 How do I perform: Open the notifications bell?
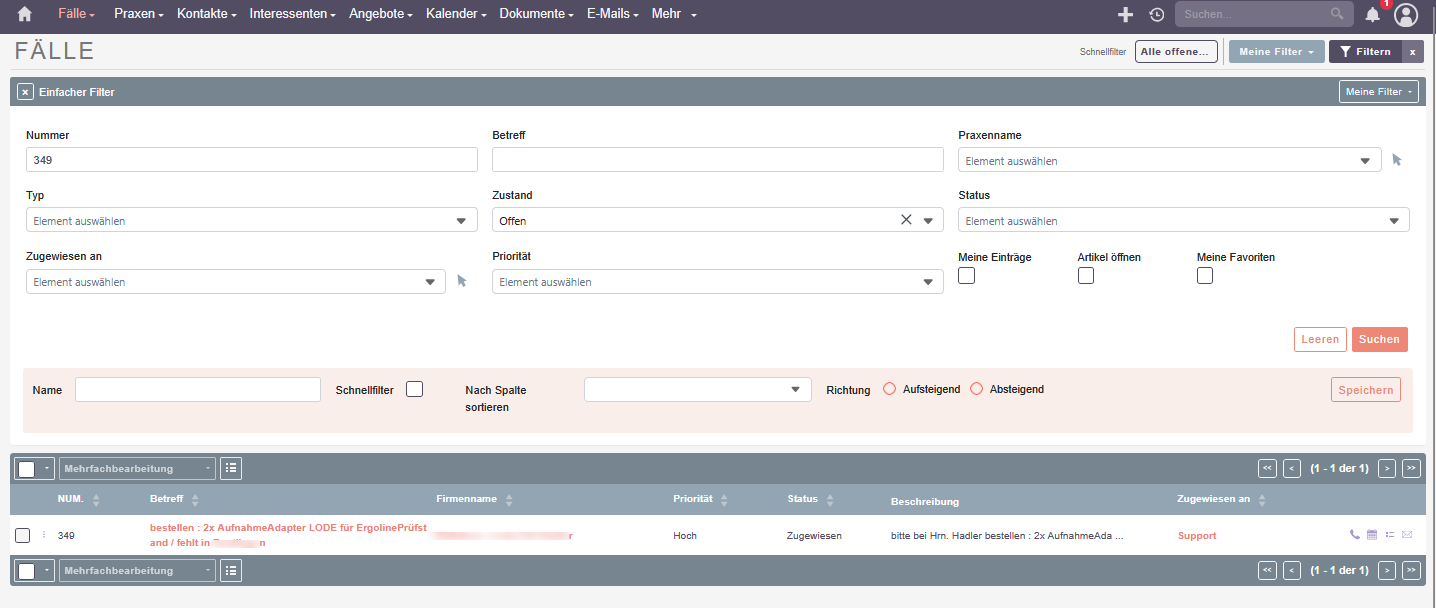pos(1373,14)
